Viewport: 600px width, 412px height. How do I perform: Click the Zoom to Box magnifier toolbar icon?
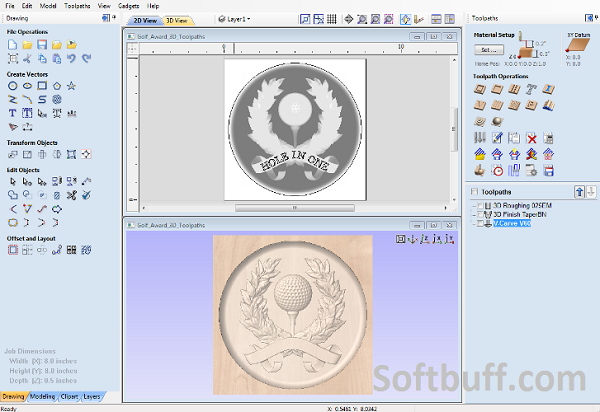coord(362,19)
